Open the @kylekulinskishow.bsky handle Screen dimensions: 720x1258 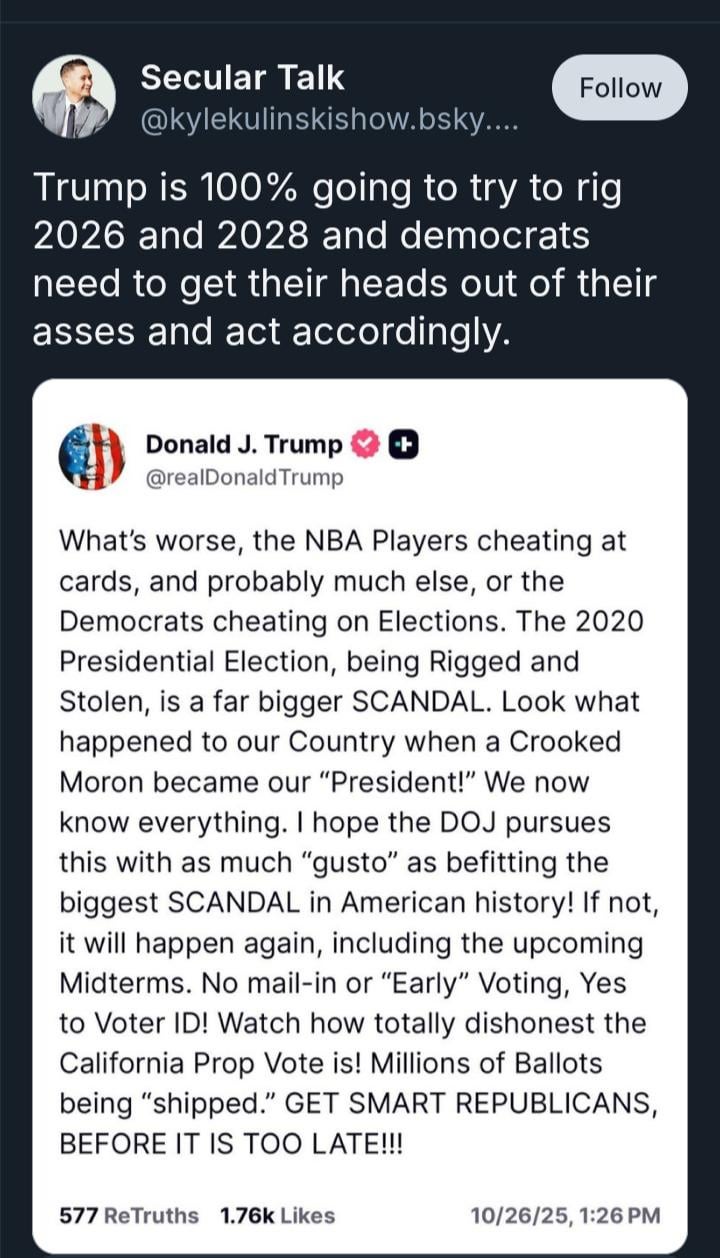[x=328, y=121]
